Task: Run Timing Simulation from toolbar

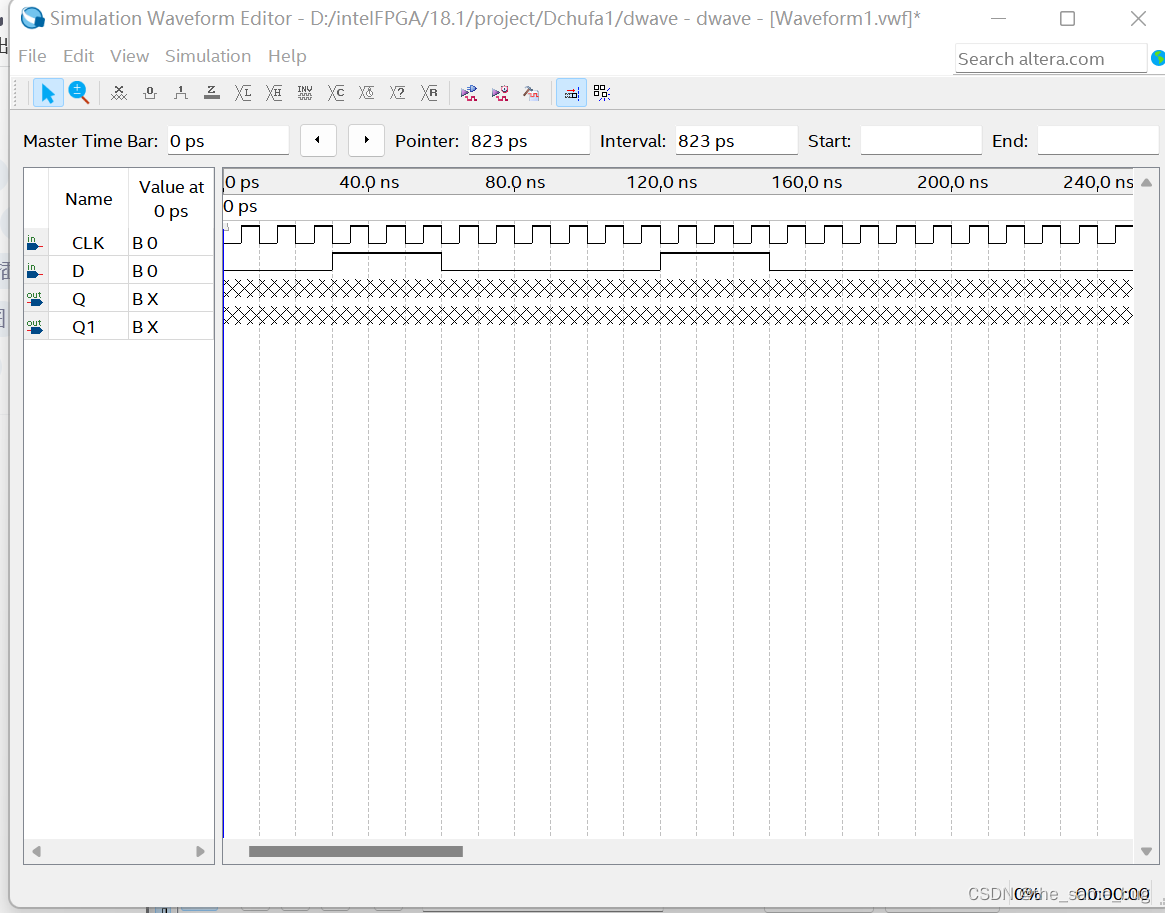Action: click(500, 93)
